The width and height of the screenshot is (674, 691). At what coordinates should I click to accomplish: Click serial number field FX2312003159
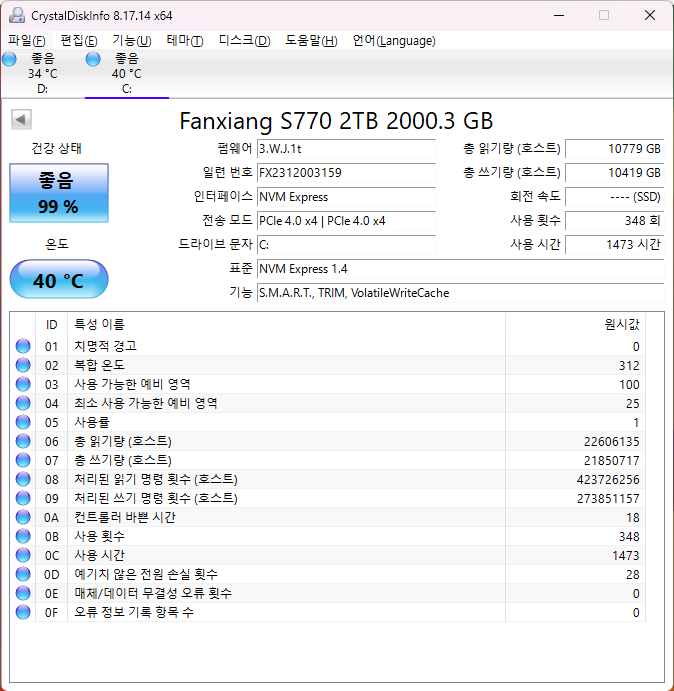click(346, 173)
